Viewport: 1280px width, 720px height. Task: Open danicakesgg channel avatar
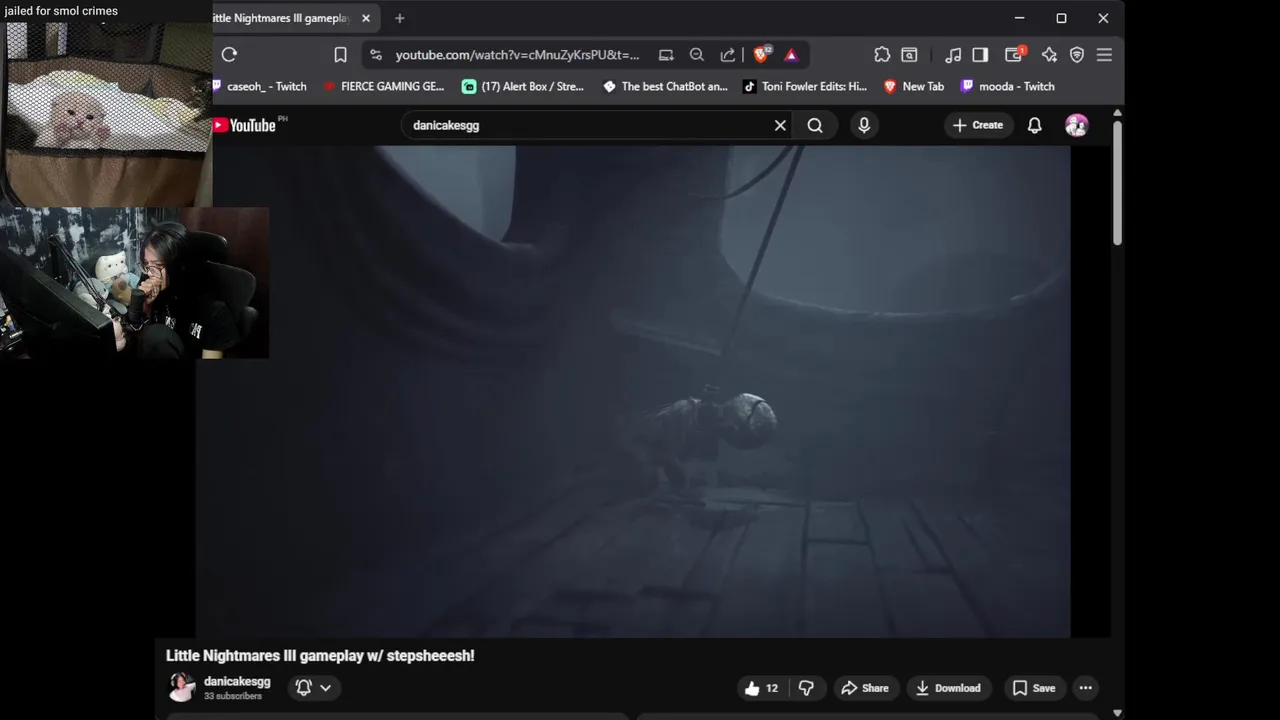(x=181, y=687)
